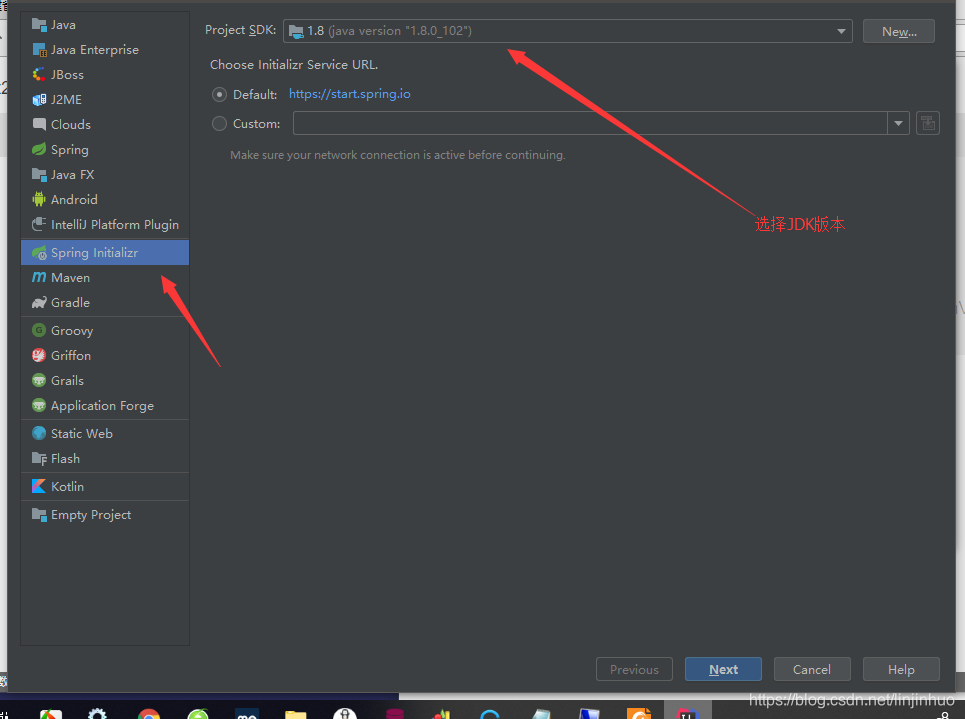965x719 pixels.
Task: Open the settings gear in the taskbar
Action: tap(97, 714)
